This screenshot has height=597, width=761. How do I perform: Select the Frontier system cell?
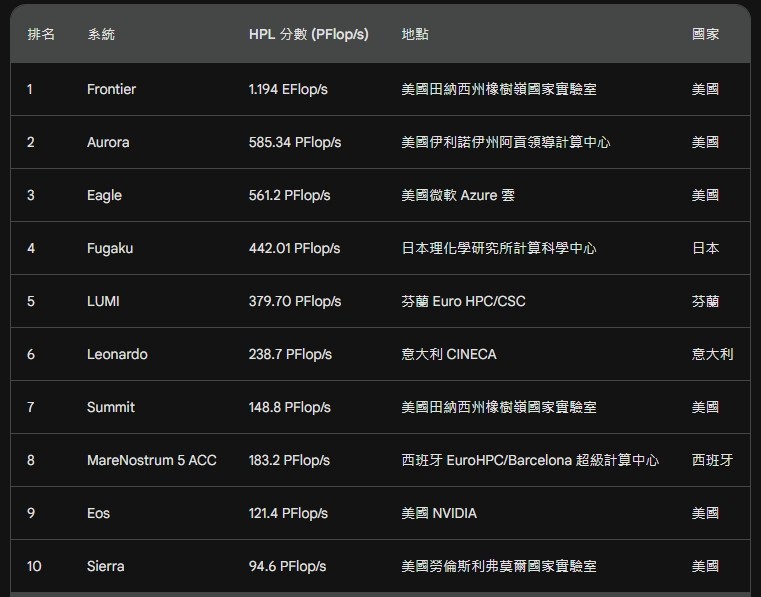click(x=111, y=89)
